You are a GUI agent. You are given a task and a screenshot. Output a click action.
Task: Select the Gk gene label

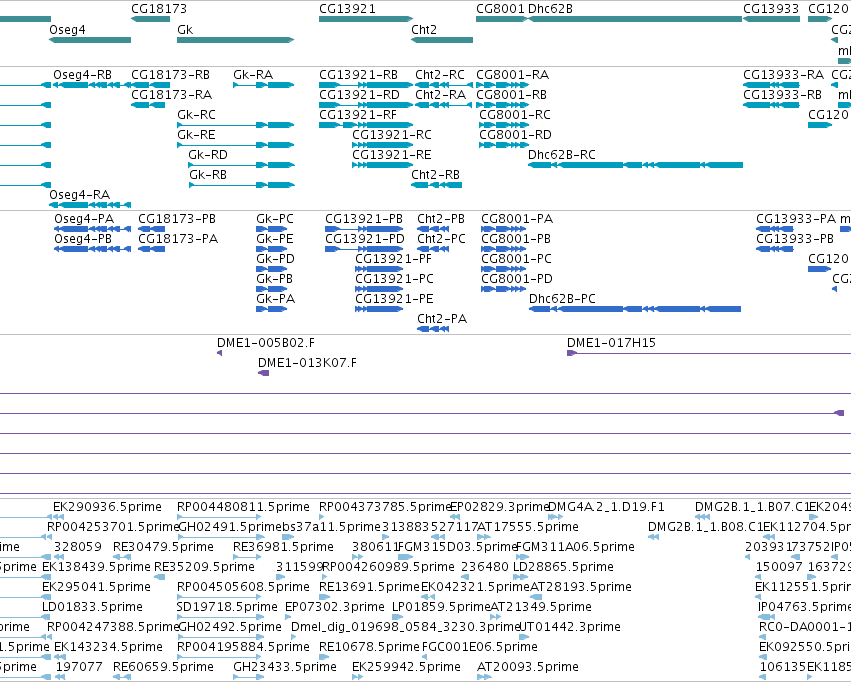tap(185, 29)
